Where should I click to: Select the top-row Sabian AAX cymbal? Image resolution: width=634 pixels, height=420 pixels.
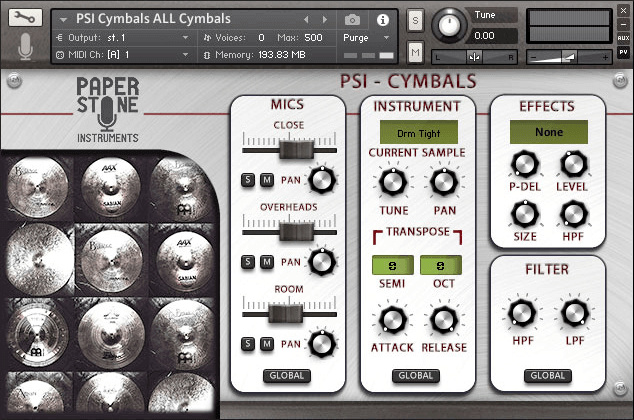pos(110,188)
